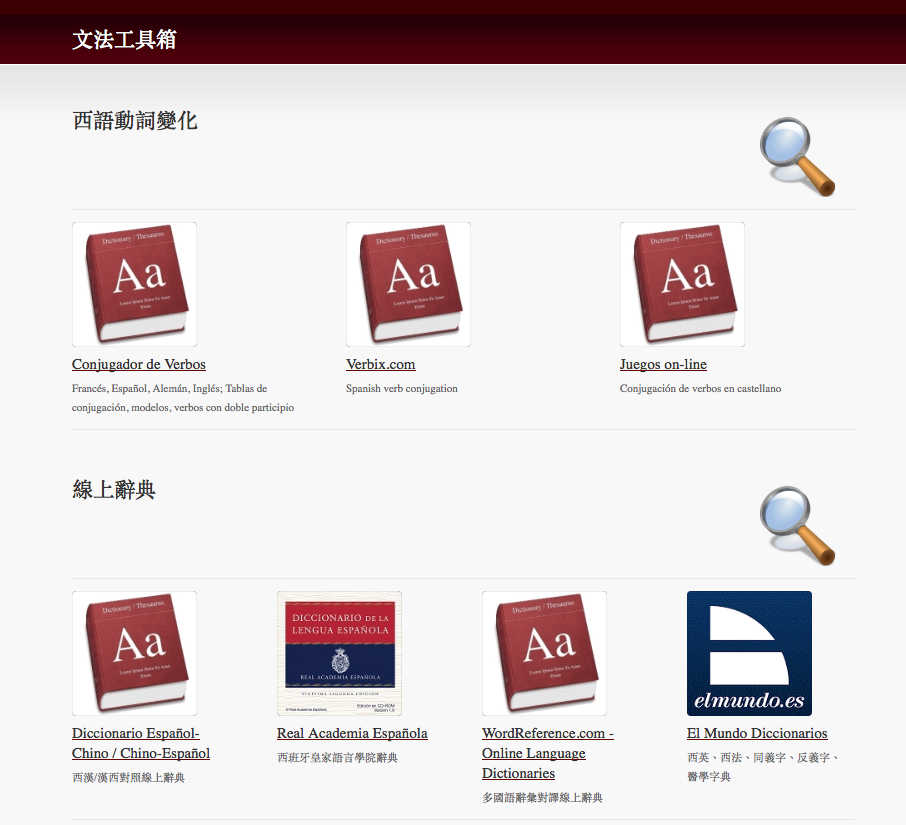The image size is (906, 825).
Task: Go to the Real Academia Española link
Action: coord(352,733)
